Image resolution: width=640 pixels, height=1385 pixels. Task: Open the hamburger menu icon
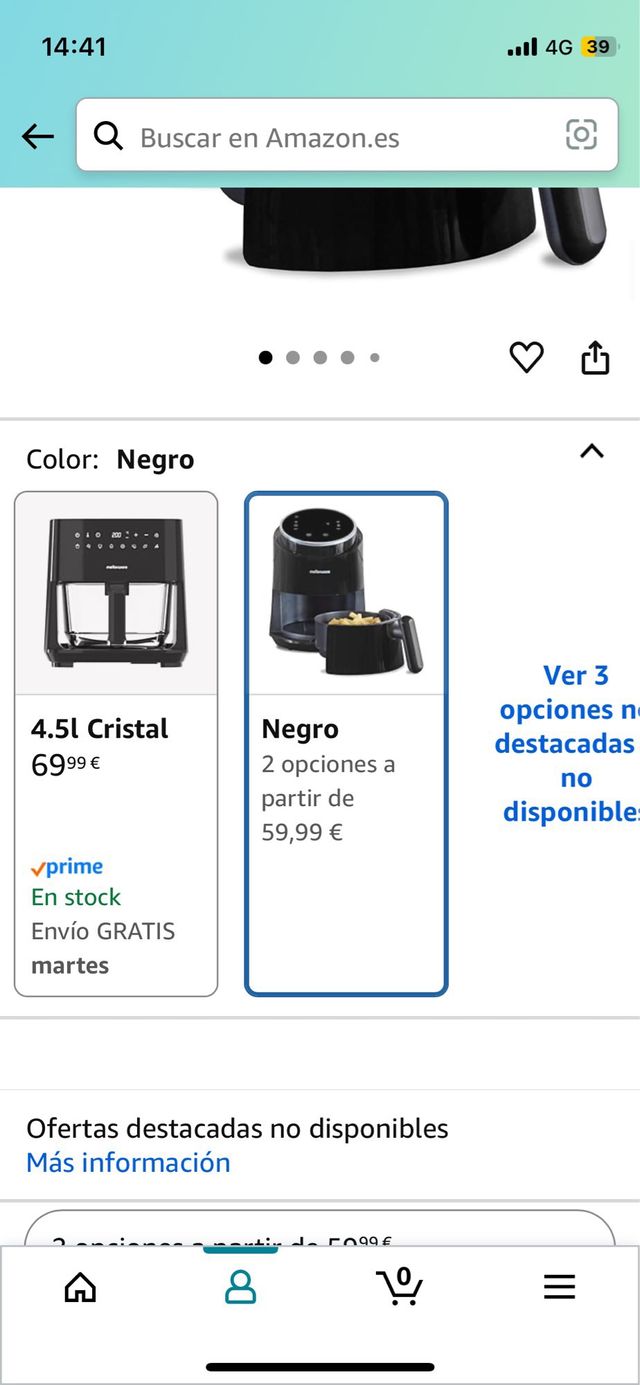point(560,1287)
